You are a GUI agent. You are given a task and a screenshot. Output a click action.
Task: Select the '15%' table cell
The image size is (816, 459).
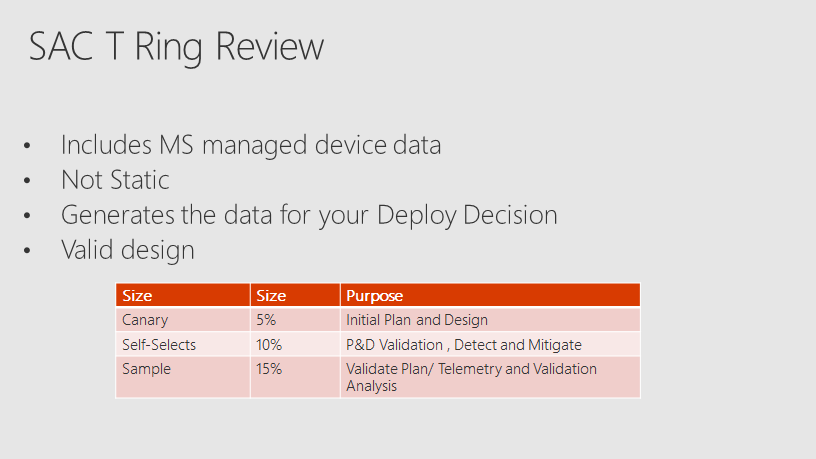(295, 377)
